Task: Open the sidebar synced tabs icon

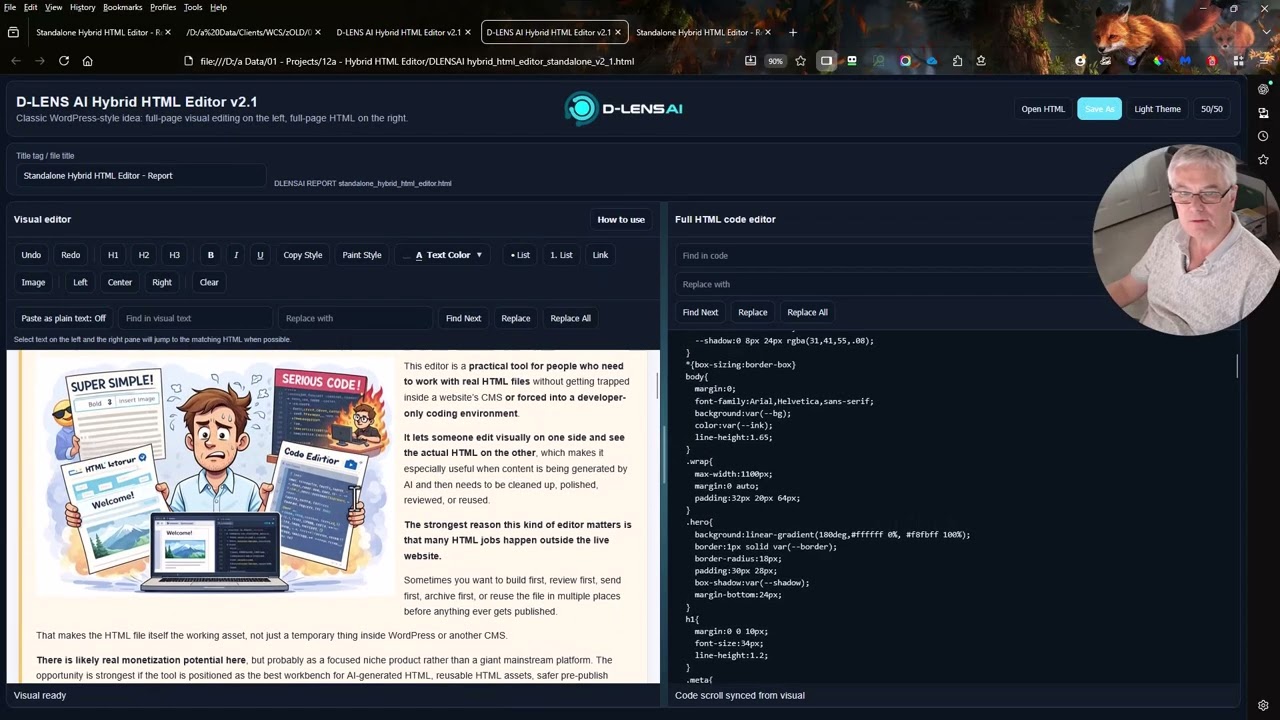Action: point(1264,113)
